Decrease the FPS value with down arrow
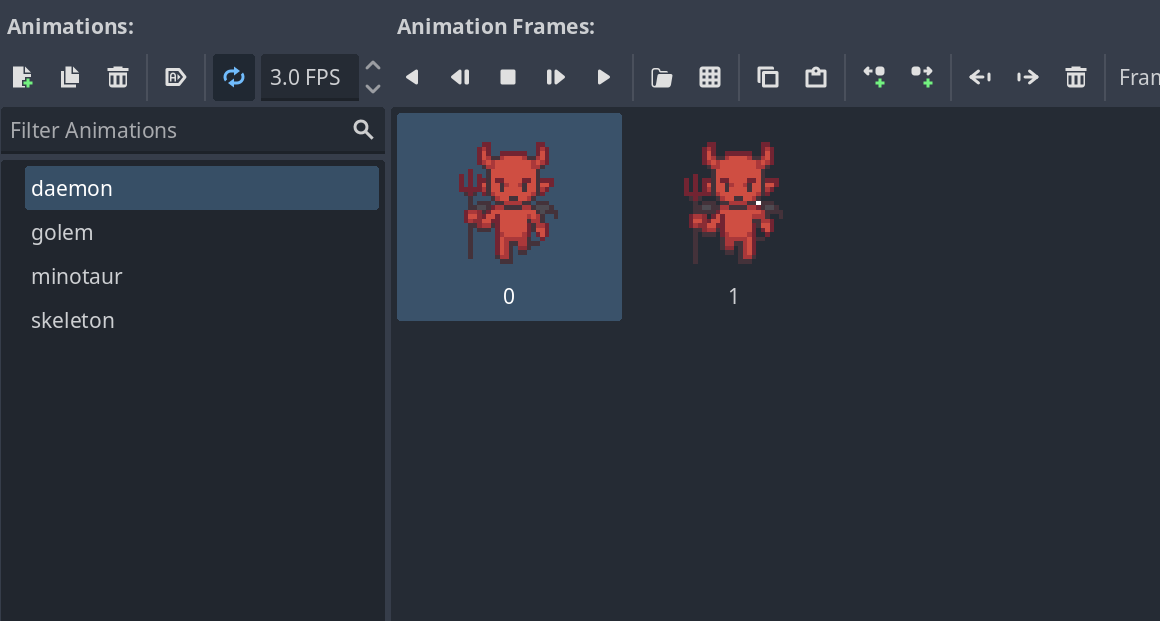1160x621 pixels. [373, 89]
